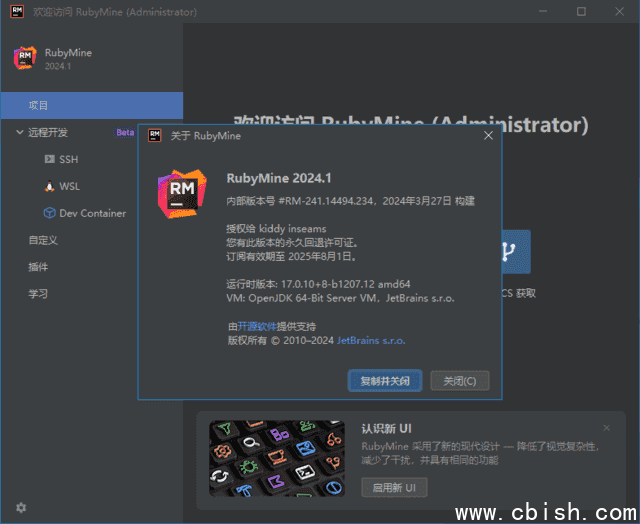The image size is (640, 524).
Task: Click the 授权给 kiddy inseams text
Action: click(276, 229)
